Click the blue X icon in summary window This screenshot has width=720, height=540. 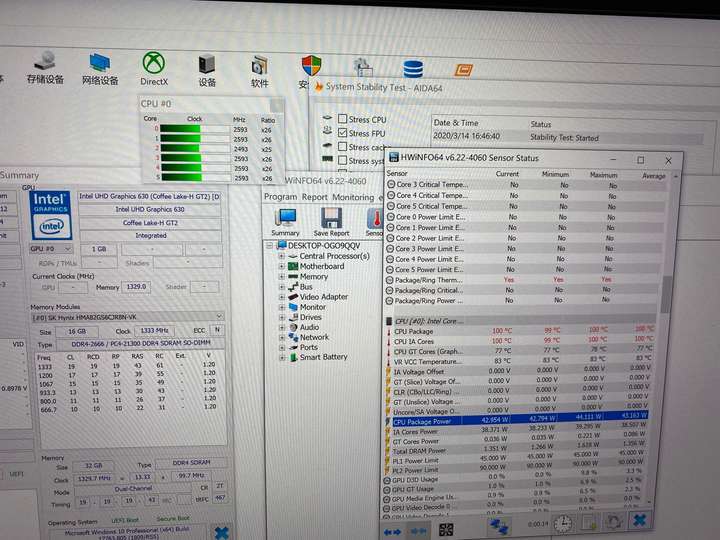point(221,533)
